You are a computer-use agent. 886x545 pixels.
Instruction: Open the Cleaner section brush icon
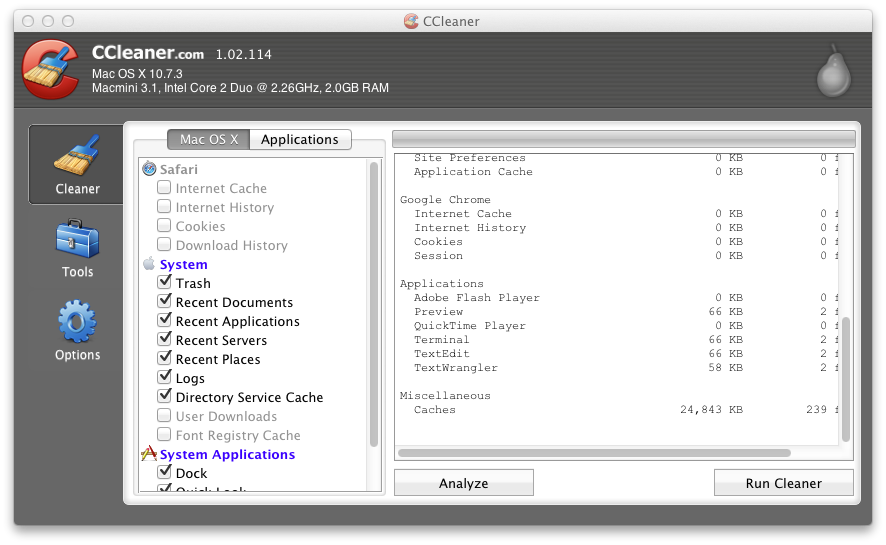77,154
